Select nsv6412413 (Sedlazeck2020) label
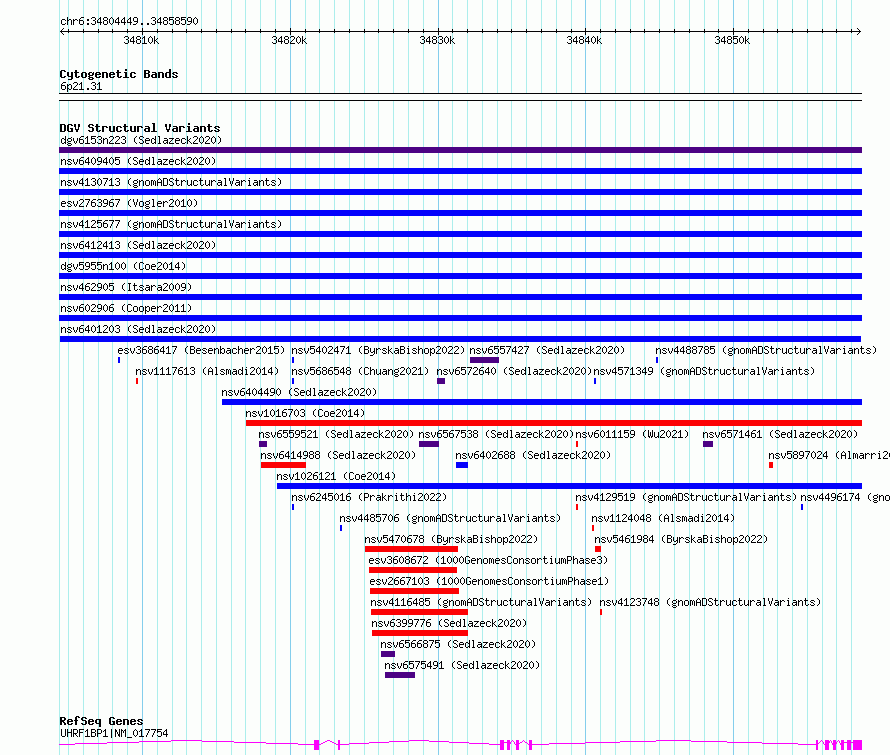 tap(138, 245)
